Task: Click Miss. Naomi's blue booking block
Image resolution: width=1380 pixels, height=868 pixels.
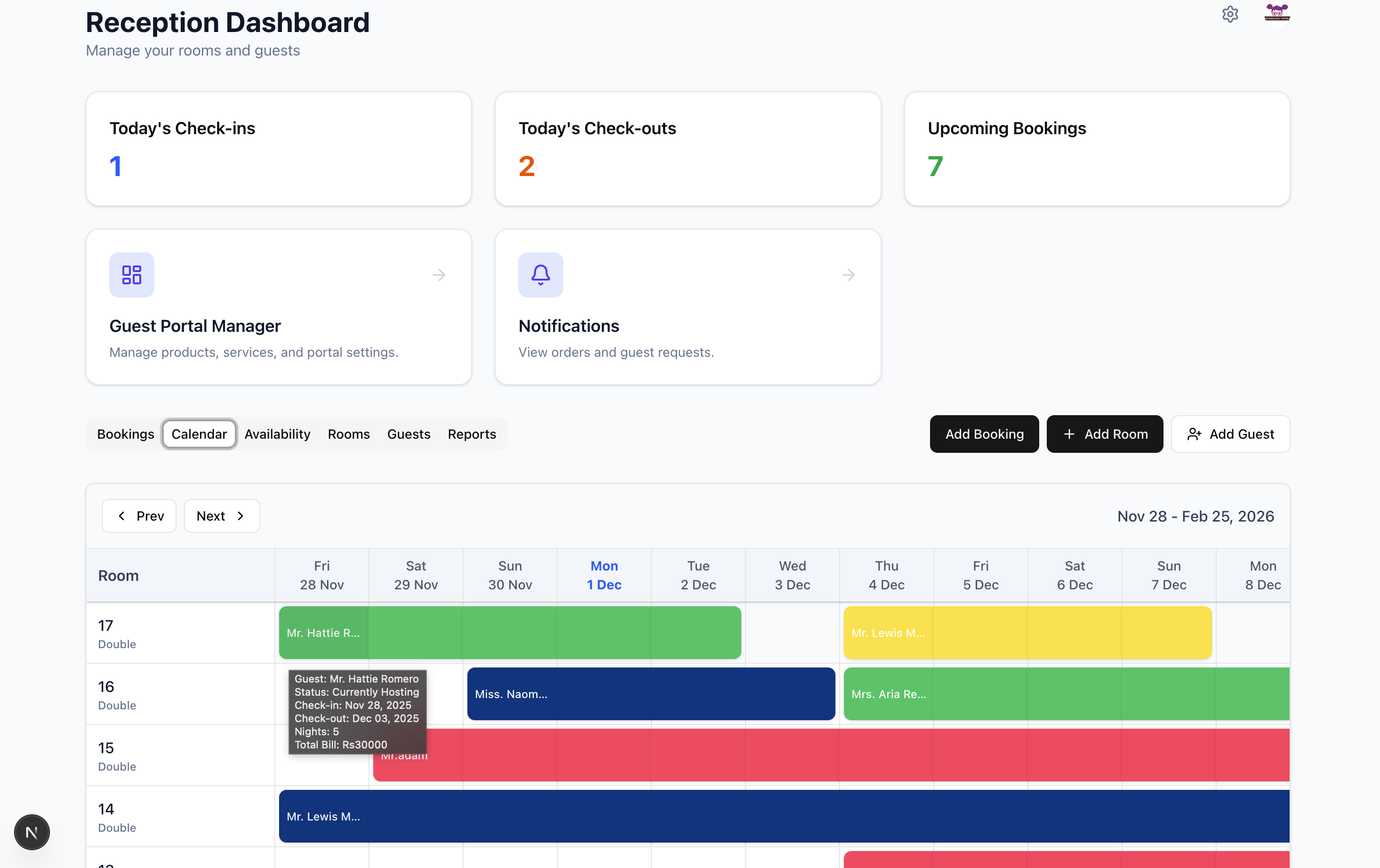Action: click(650, 694)
